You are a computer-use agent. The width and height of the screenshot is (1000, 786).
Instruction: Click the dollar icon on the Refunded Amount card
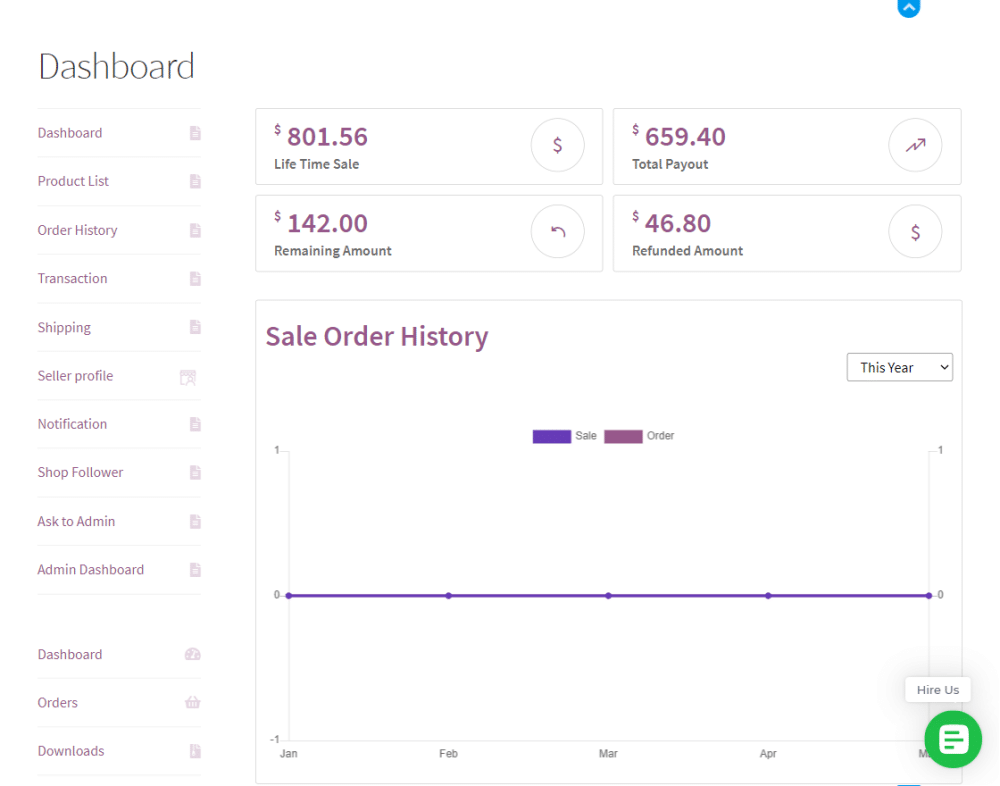pos(915,231)
